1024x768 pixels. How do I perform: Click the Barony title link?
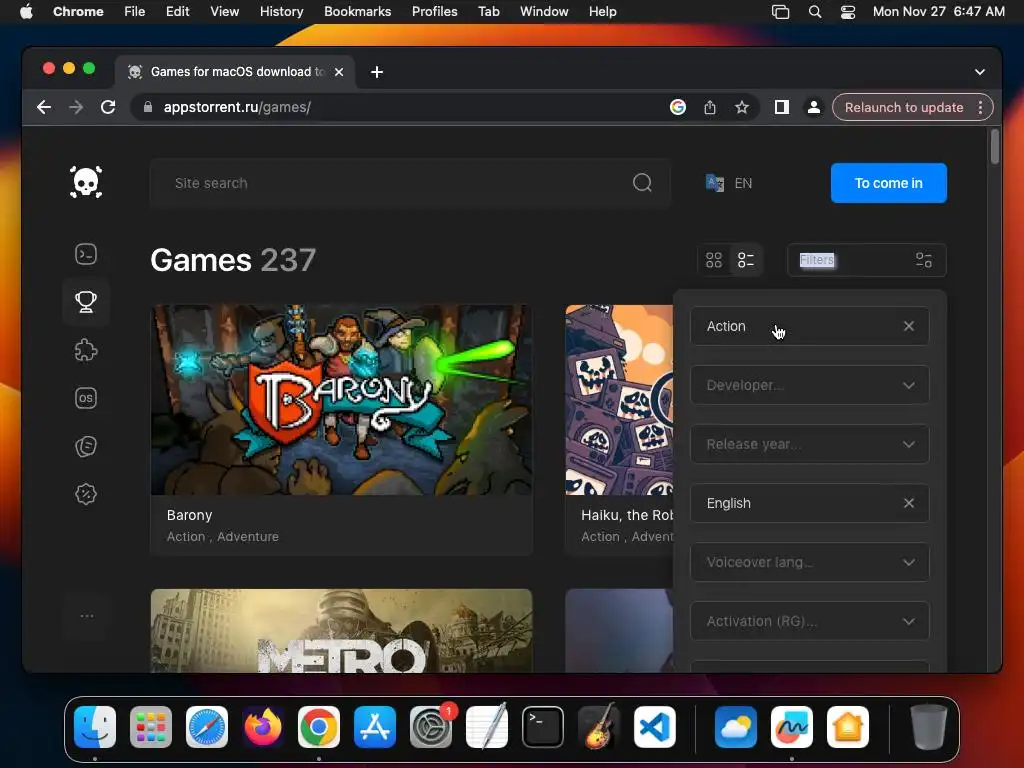pos(189,515)
